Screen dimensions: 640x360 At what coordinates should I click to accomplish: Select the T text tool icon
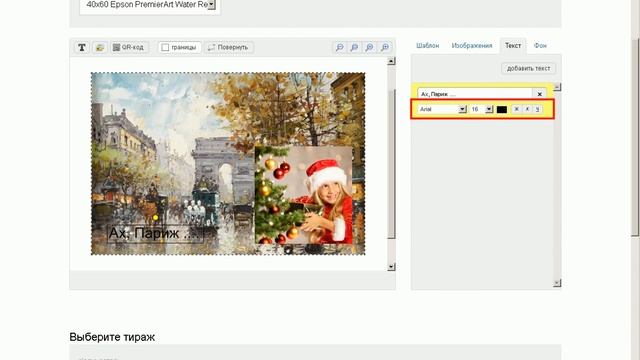click(82, 47)
